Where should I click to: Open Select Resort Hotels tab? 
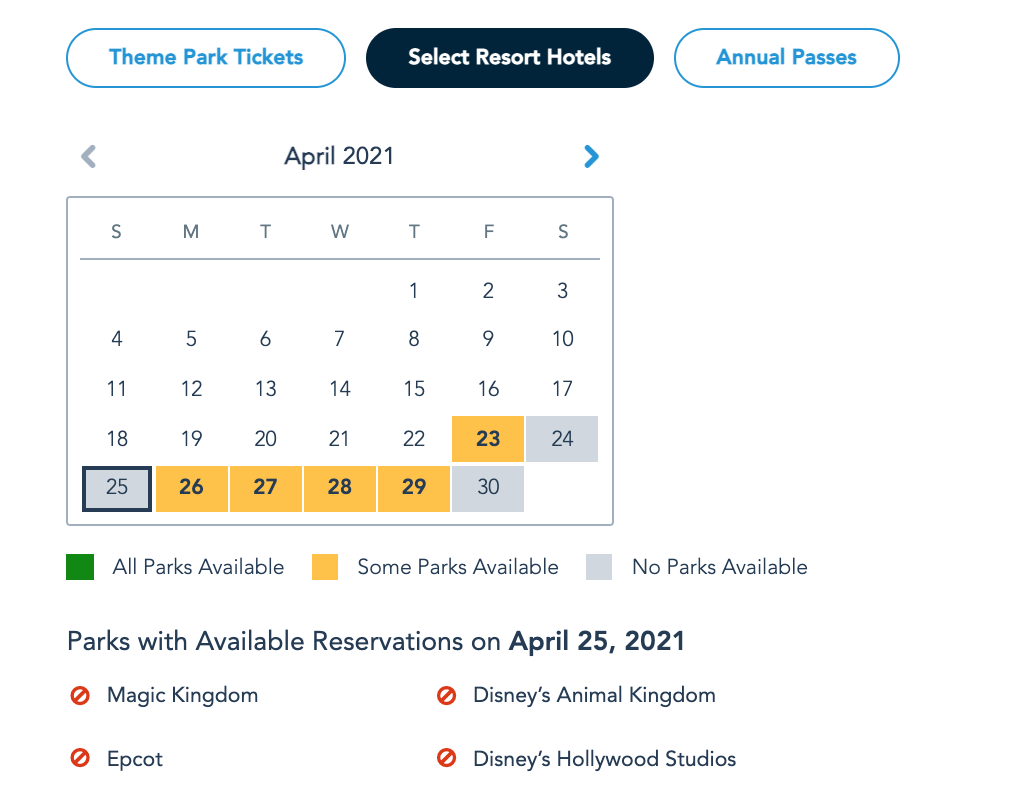pyautogui.click(x=510, y=57)
